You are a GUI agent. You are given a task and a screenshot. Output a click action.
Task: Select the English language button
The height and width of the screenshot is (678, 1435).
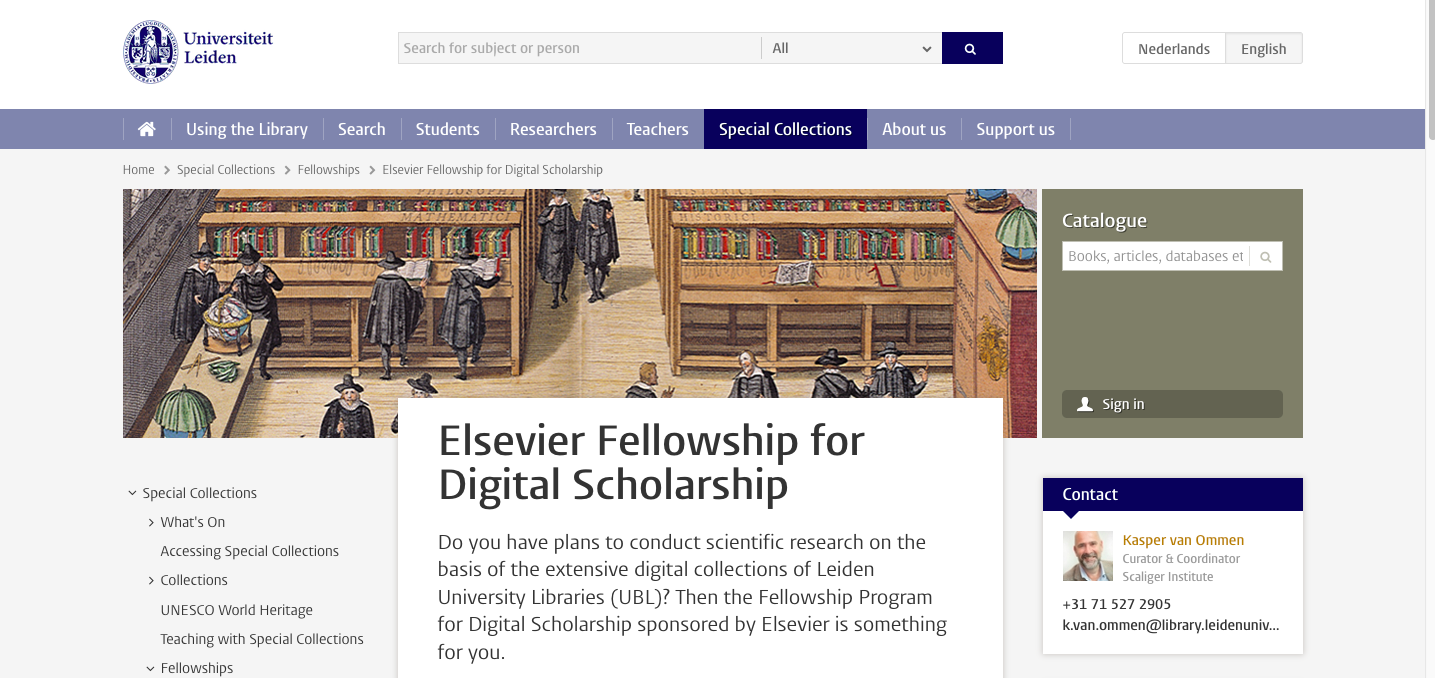tap(1264, 48)
